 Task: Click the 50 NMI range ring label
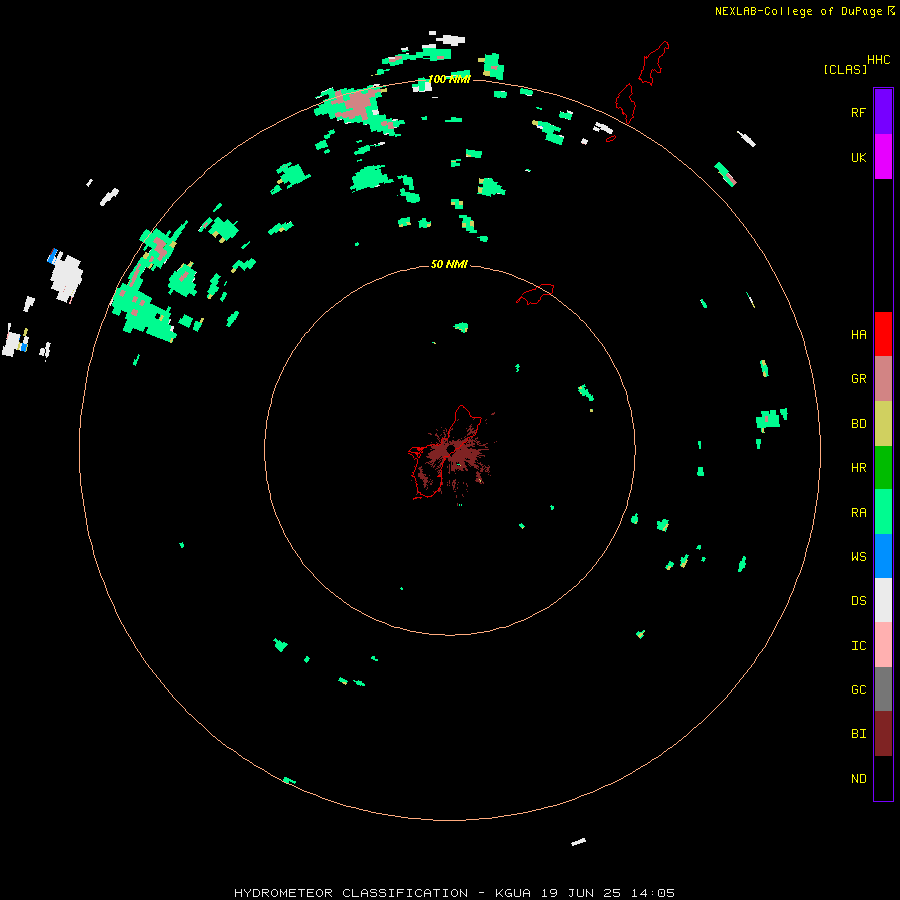click(449, 264)
